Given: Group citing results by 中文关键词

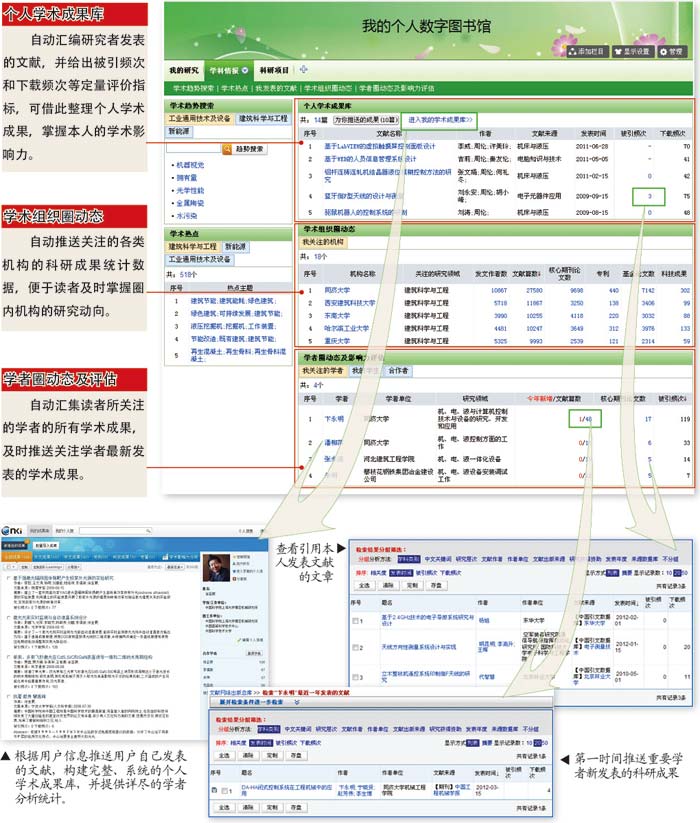Looking at the screenshot, I should [438, 560].
